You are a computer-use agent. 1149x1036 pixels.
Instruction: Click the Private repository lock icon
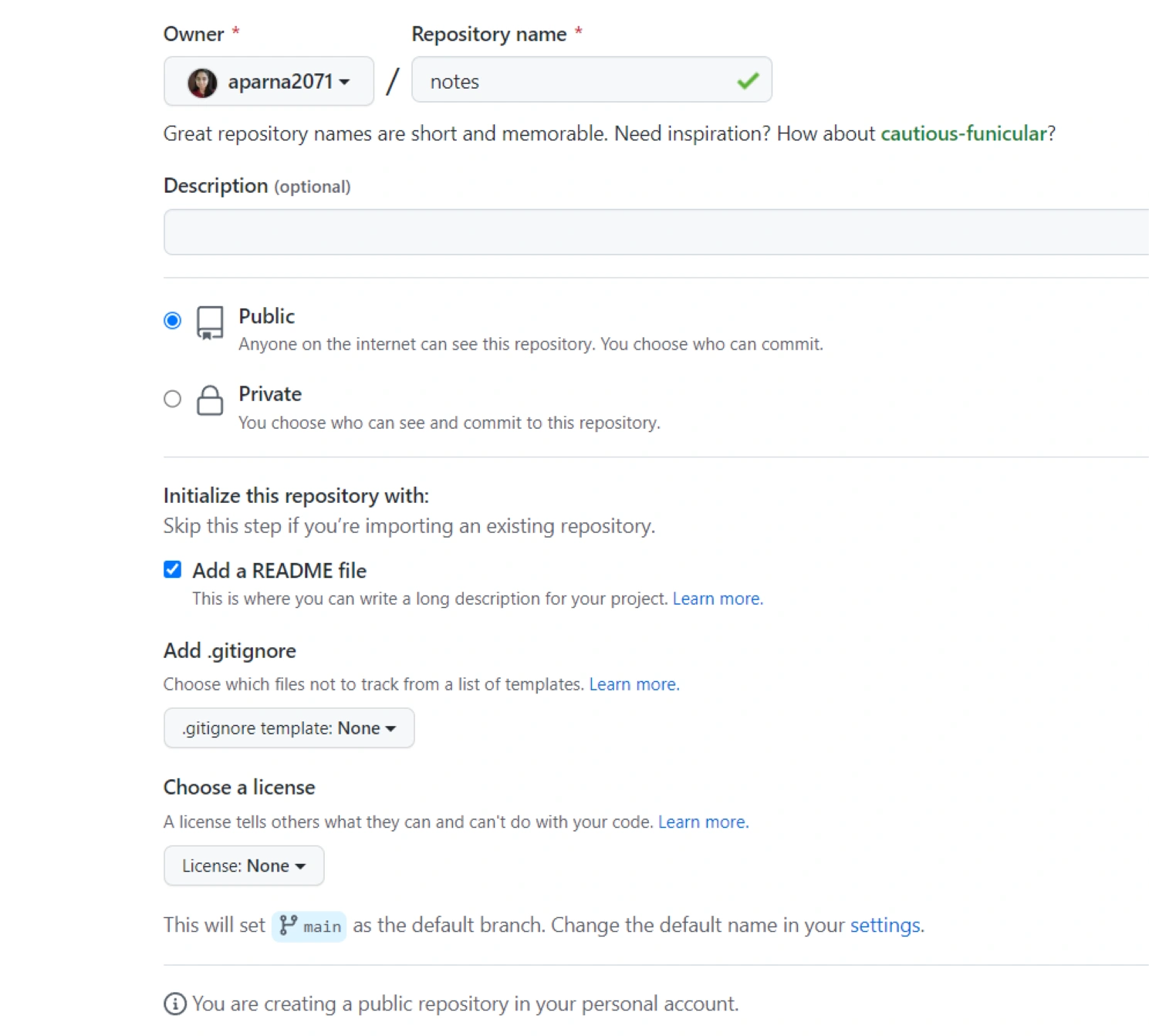click(210, 400)
